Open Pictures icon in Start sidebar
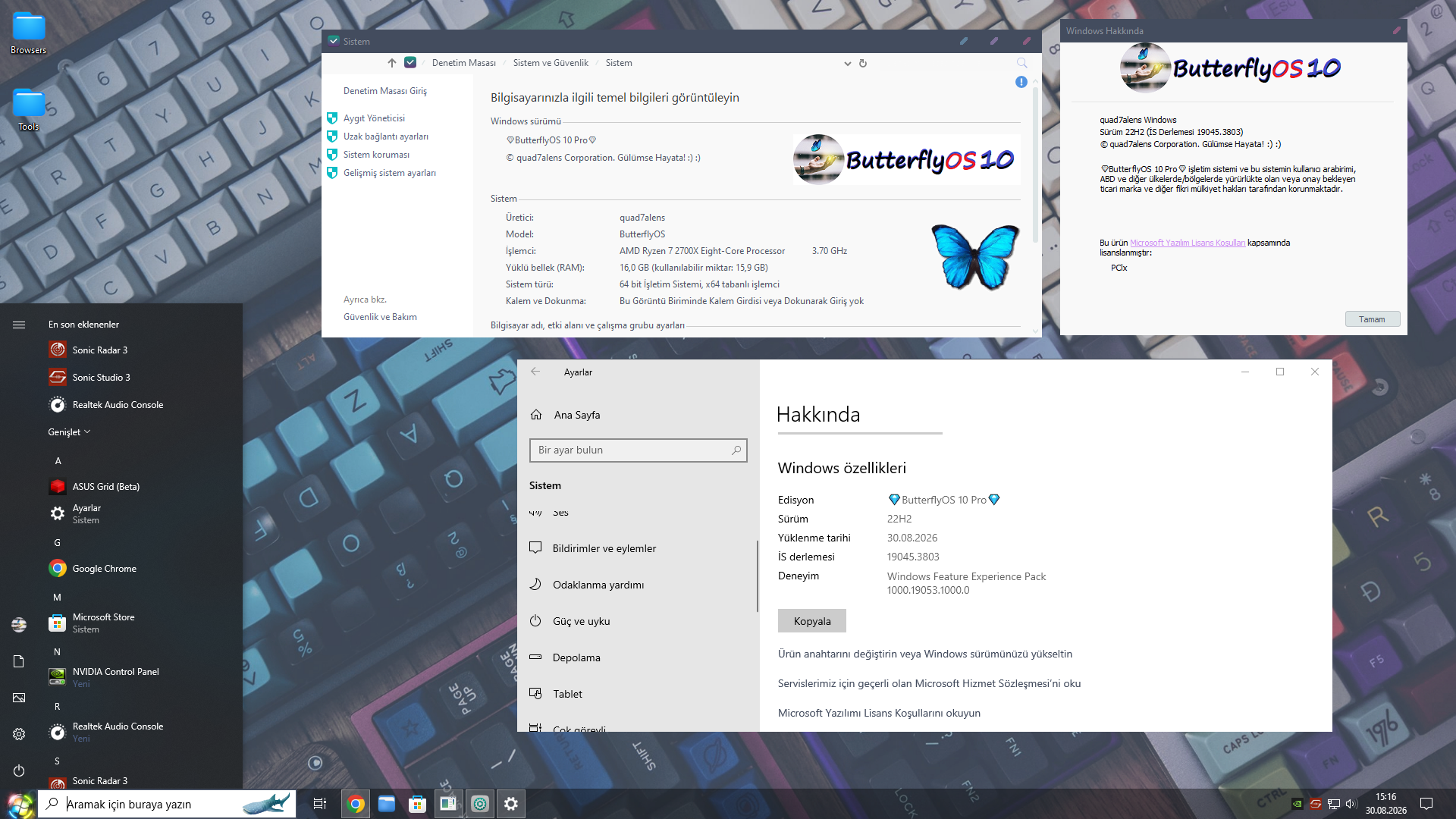This screenshot has width=1456, height=819. coord(19,698)
